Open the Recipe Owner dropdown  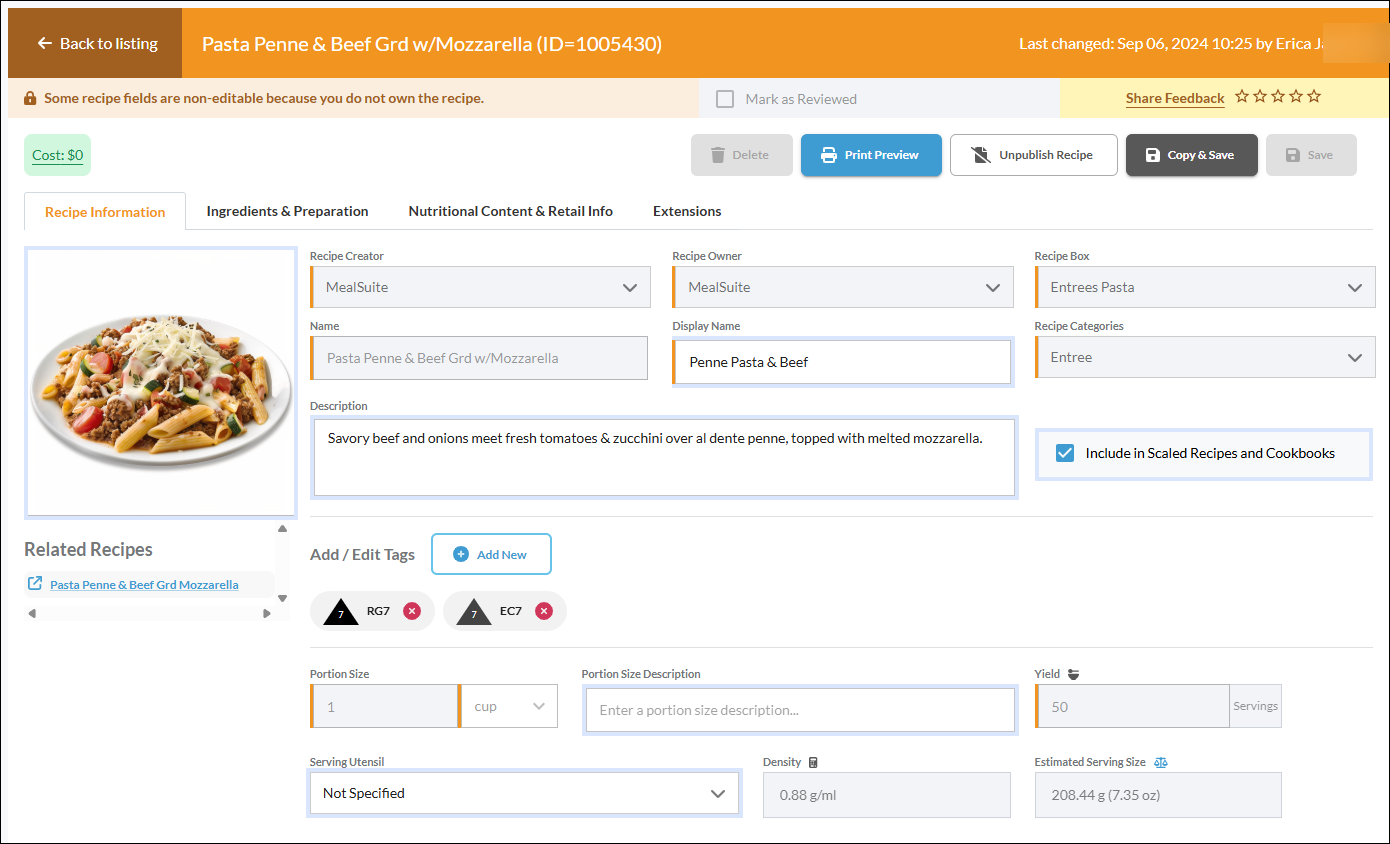click(x=842, y=287)
